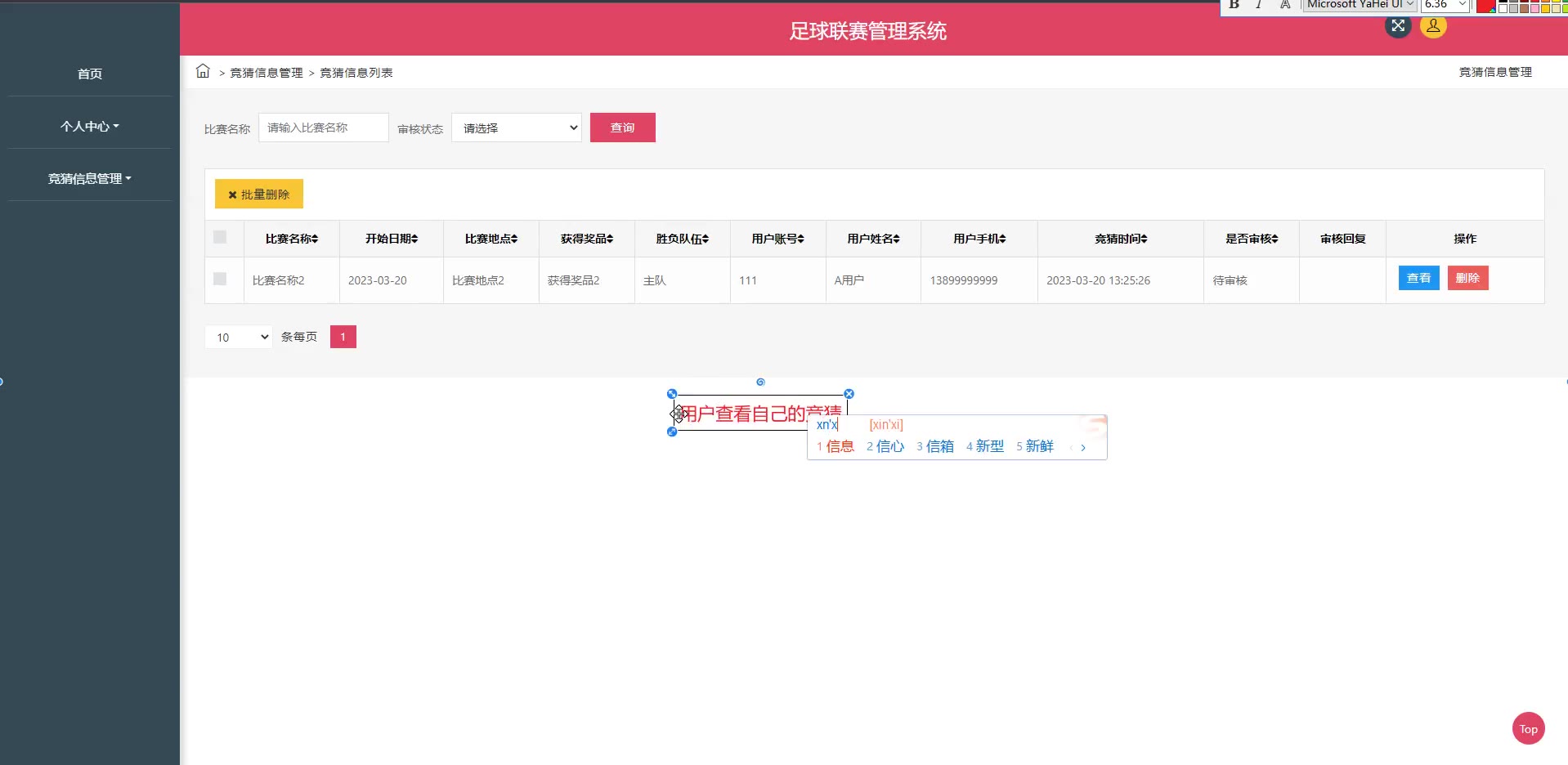Click the yellow 批量删除 button
Image resolution: width=1568 pixels, height=765 pixels.
coord(259,194)
